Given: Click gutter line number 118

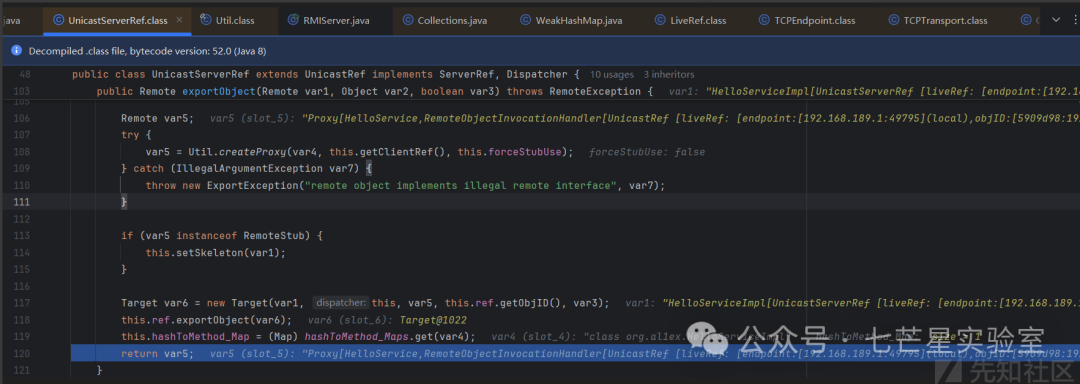Looking at the screenshot, I should (x=22, y=320).
